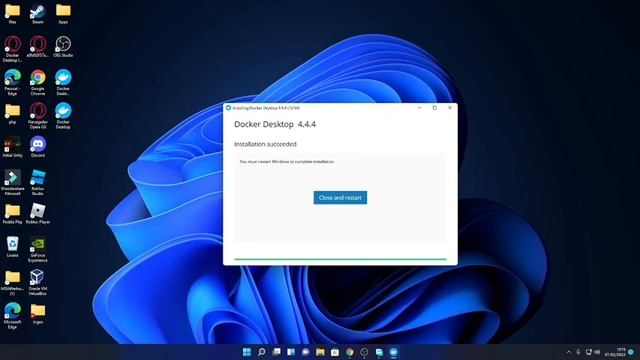Close the Docker Desktop installer window
This screenshot has width=640, height=360.
tap(450, 108)
